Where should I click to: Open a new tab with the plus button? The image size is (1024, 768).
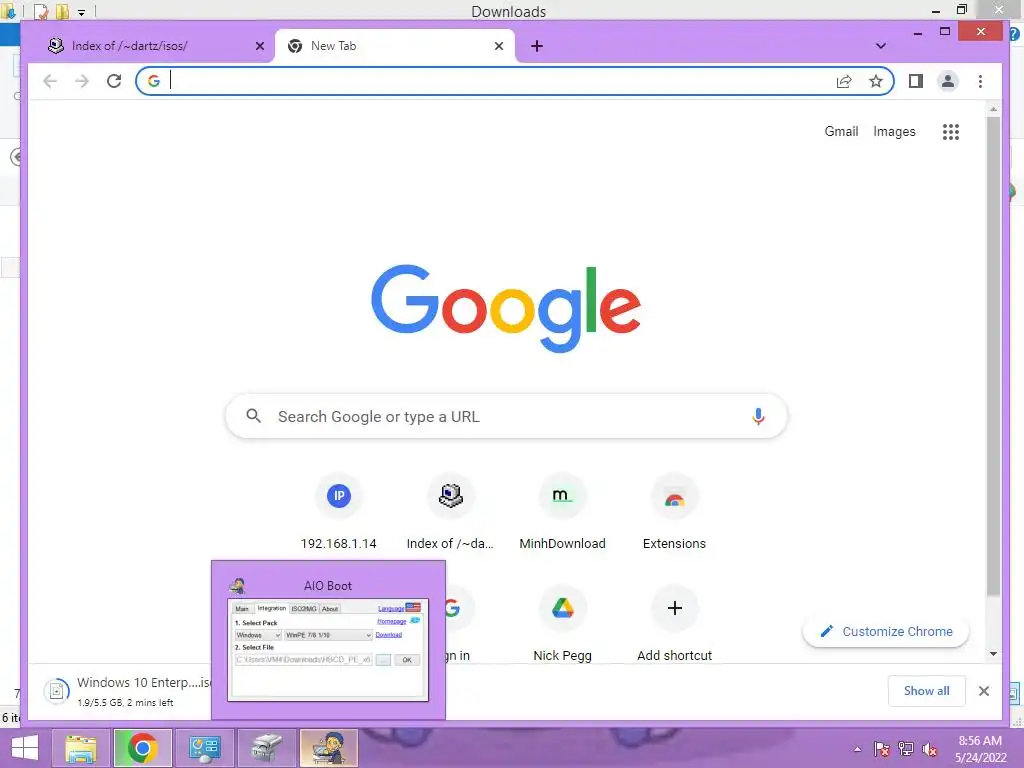tap(537, 46)
